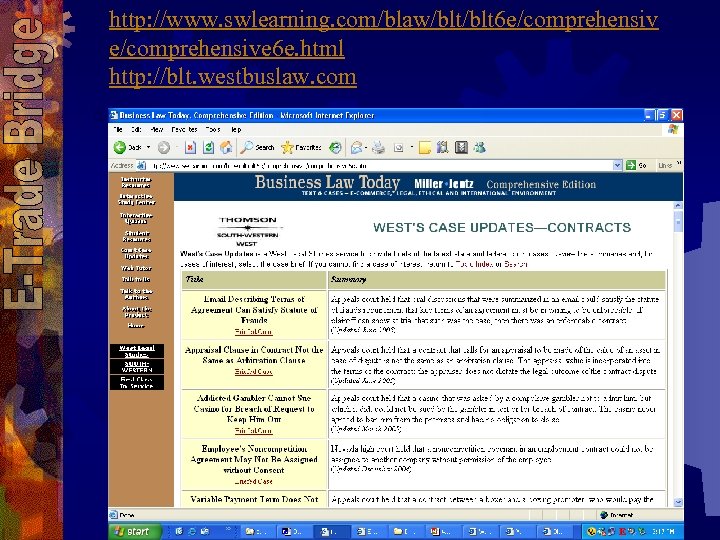Click the Print printer icon
The width and height of the screenshot is (720, 540).
(378, 147)
